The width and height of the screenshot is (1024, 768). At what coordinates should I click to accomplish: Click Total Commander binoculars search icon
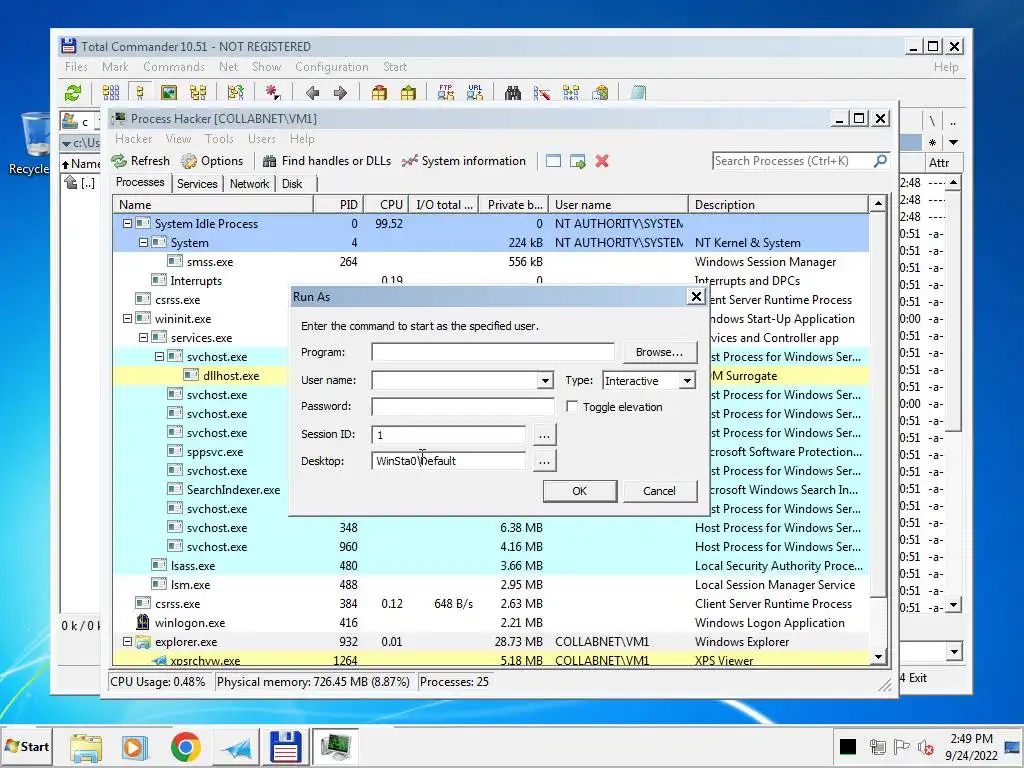(513, 93)
